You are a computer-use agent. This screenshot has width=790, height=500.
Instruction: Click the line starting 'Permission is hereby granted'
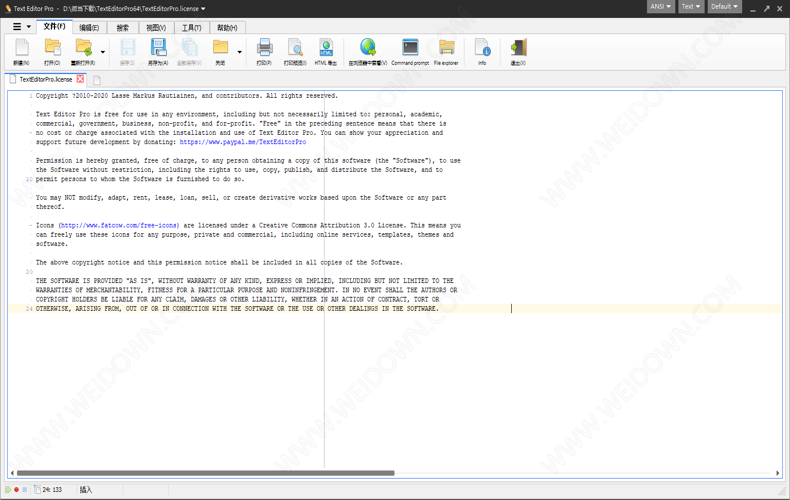[x=248, y=161]
